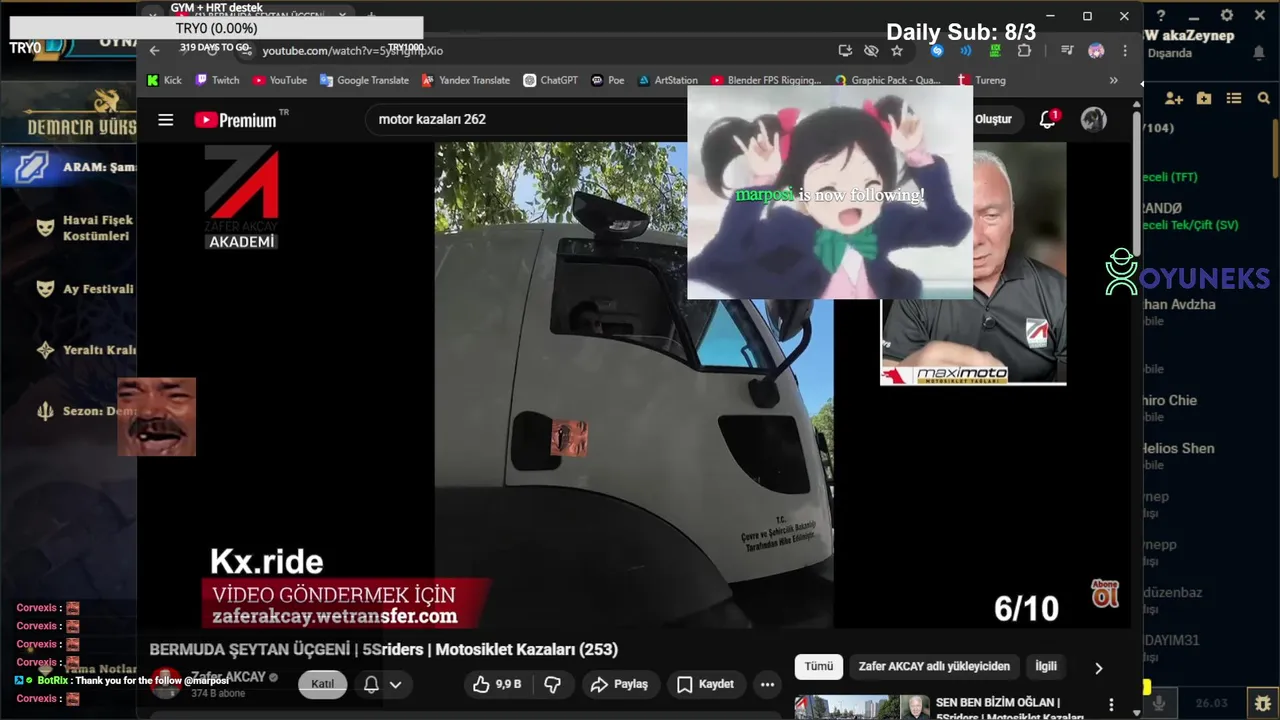Dislike the video

tap(552, 684)
